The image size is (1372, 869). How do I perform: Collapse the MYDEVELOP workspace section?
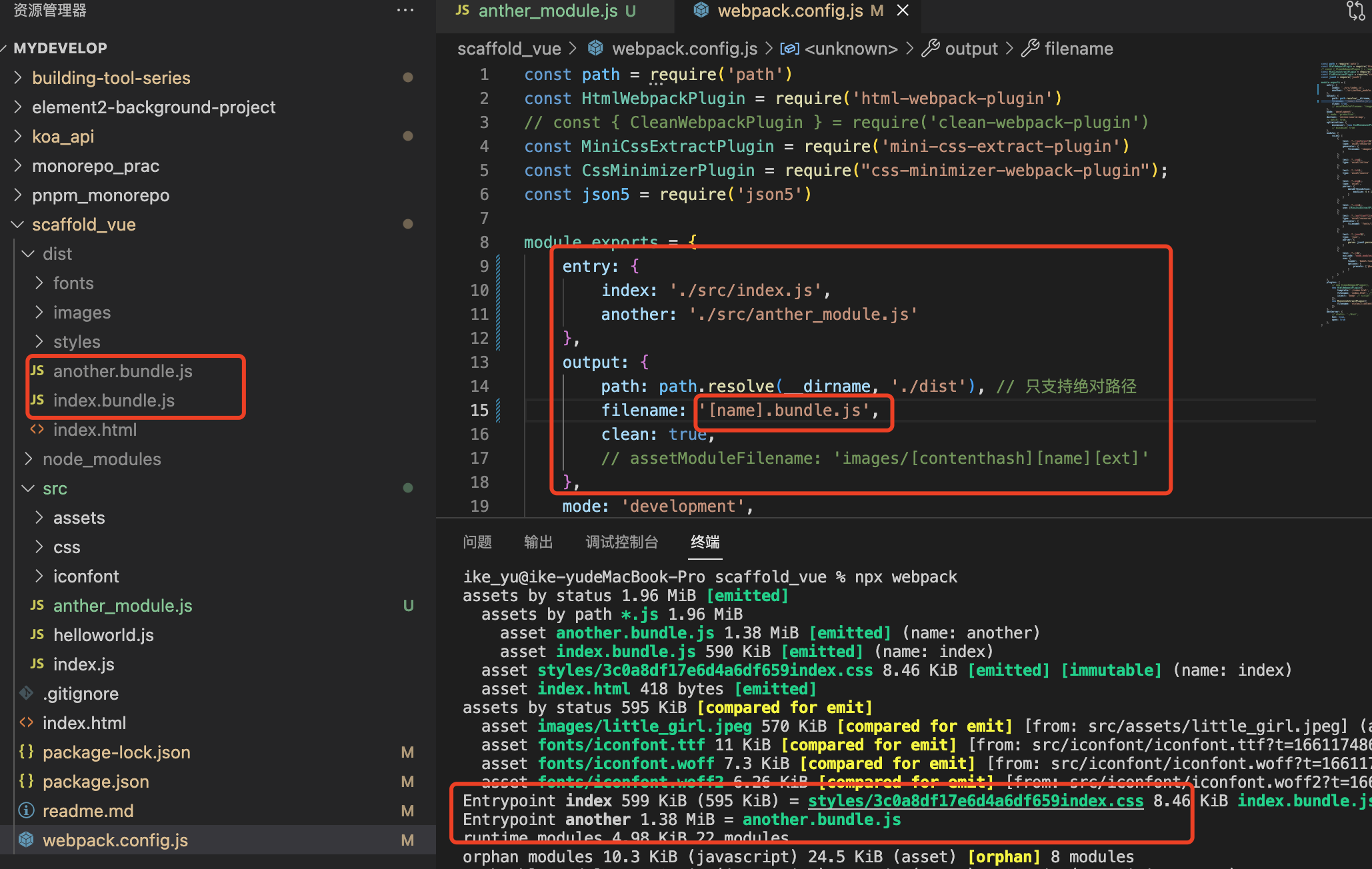60,48
